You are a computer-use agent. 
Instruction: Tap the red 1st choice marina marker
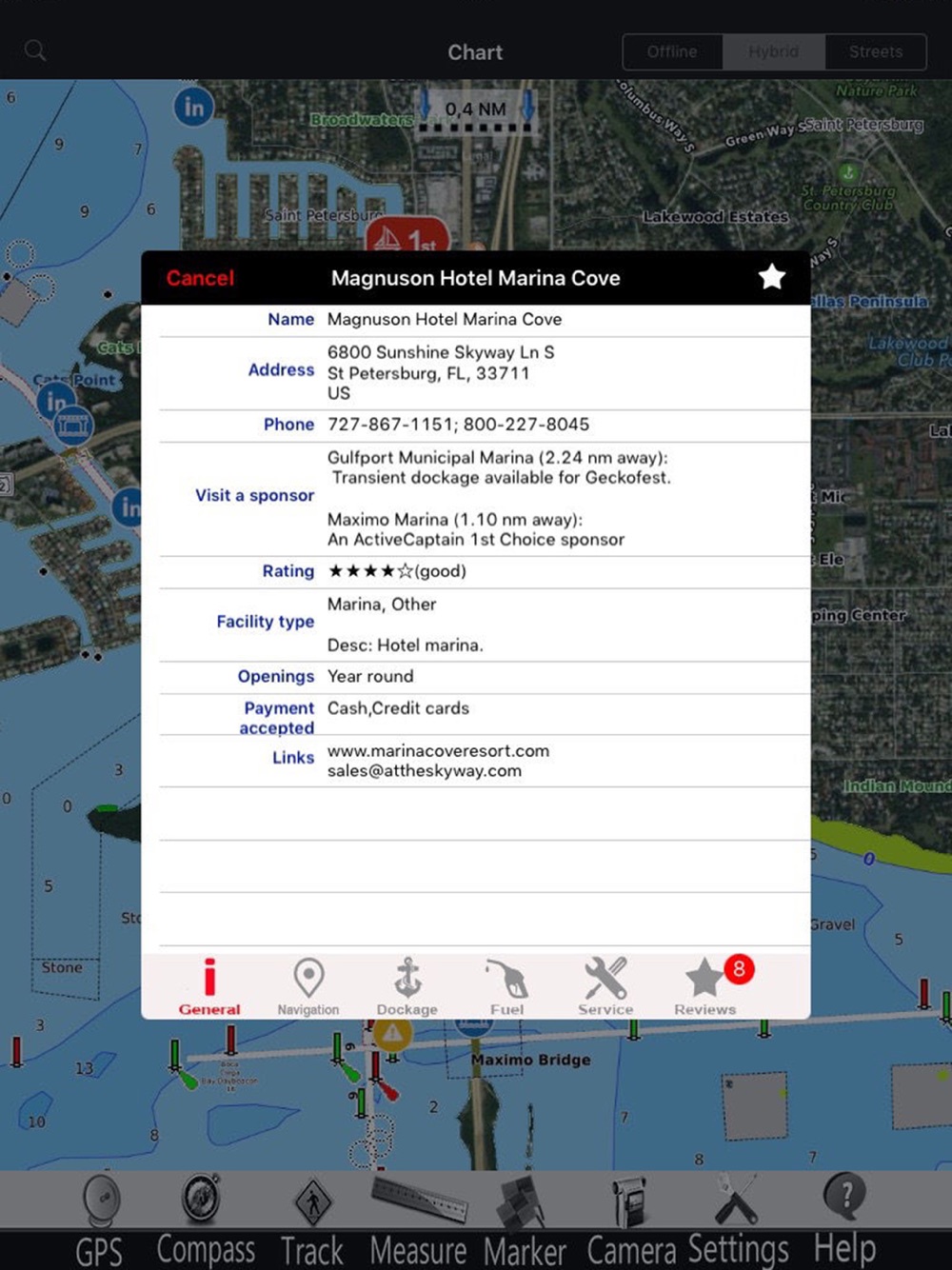point(407,236)
